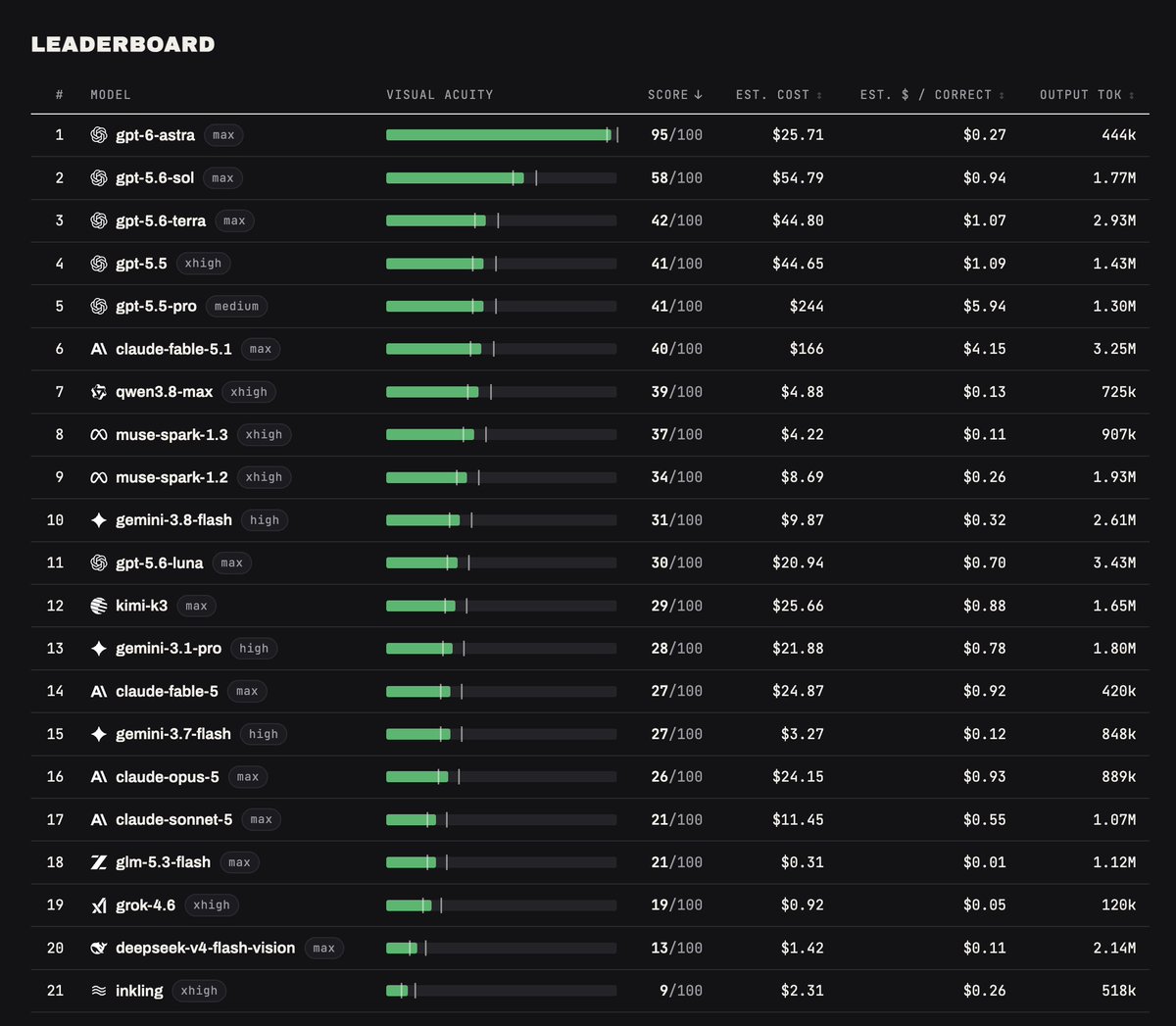Click the 444k output tokens value
This screenshot has height=1026, width=1176.
(x=1118, y=135)
